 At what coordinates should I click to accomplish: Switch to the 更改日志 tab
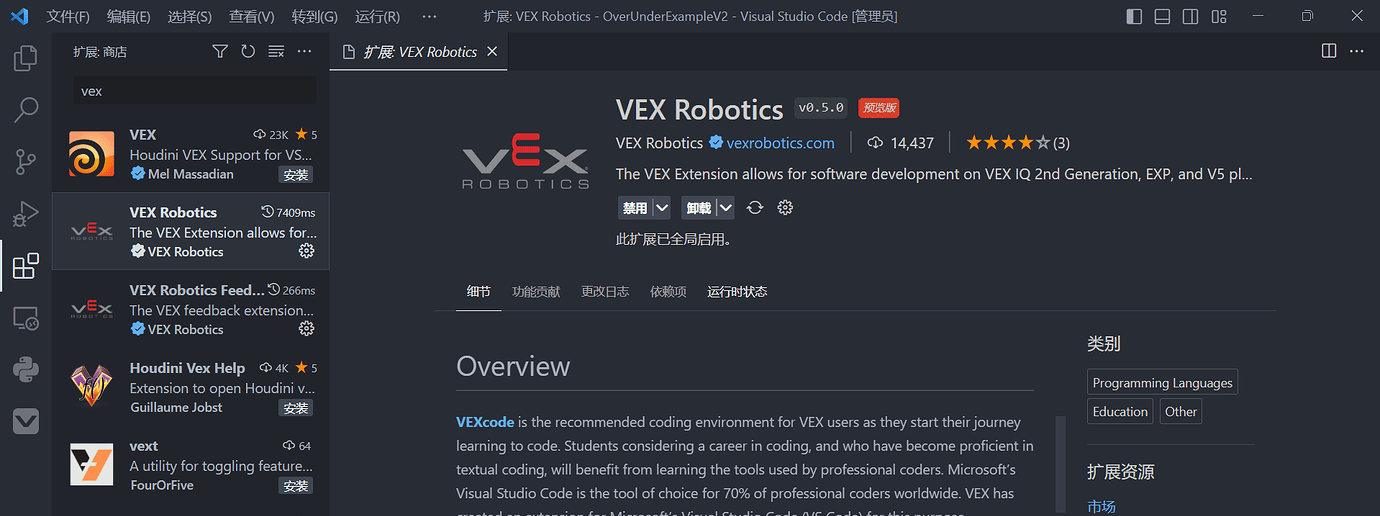click(605, 292)
